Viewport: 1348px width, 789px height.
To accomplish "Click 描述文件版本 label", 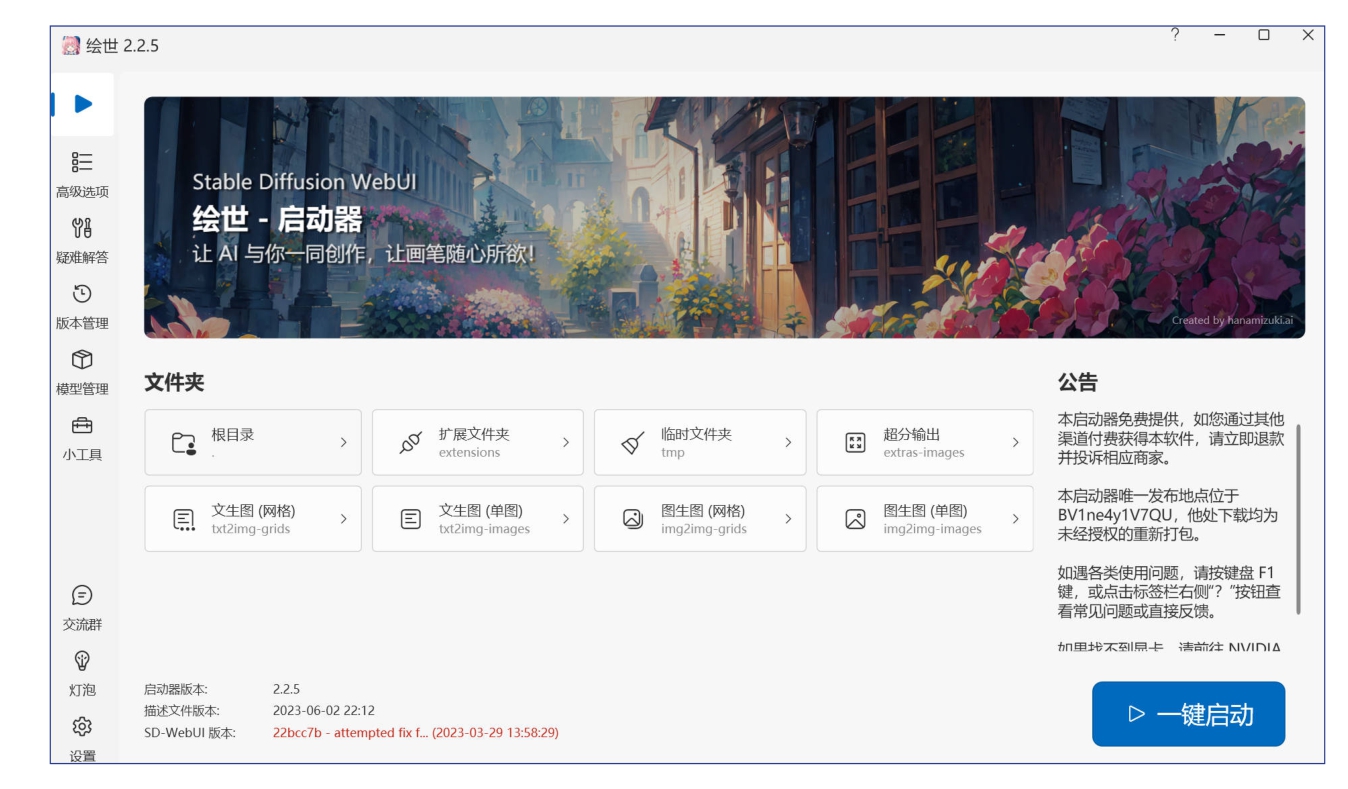I will (x=182, y=711).
